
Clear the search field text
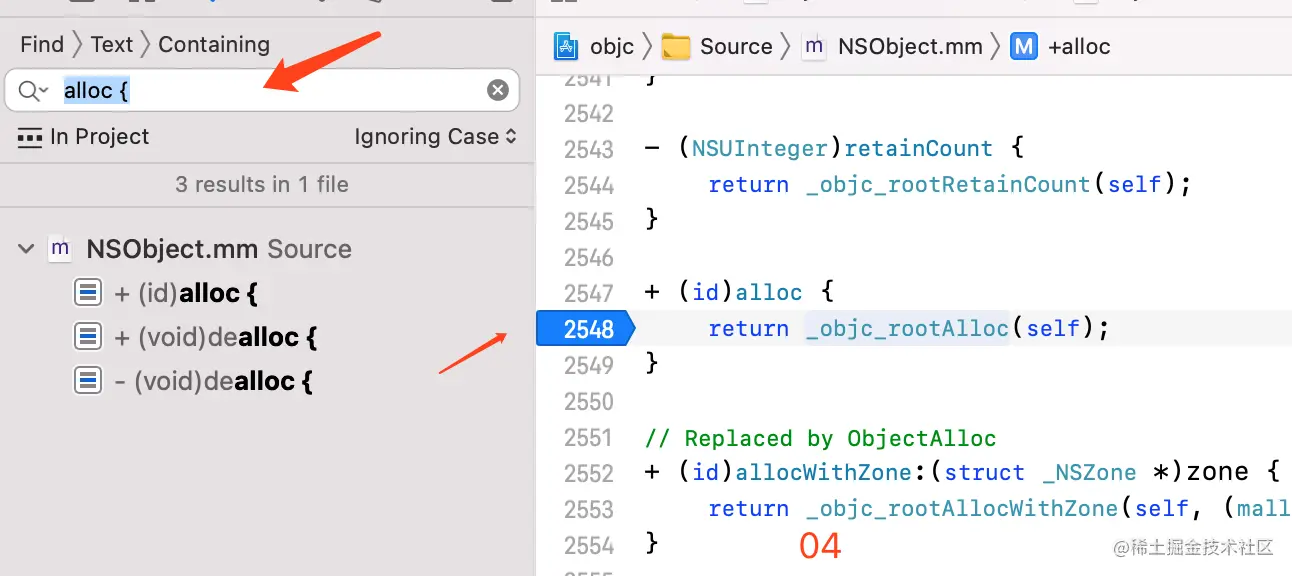(498, 91)
